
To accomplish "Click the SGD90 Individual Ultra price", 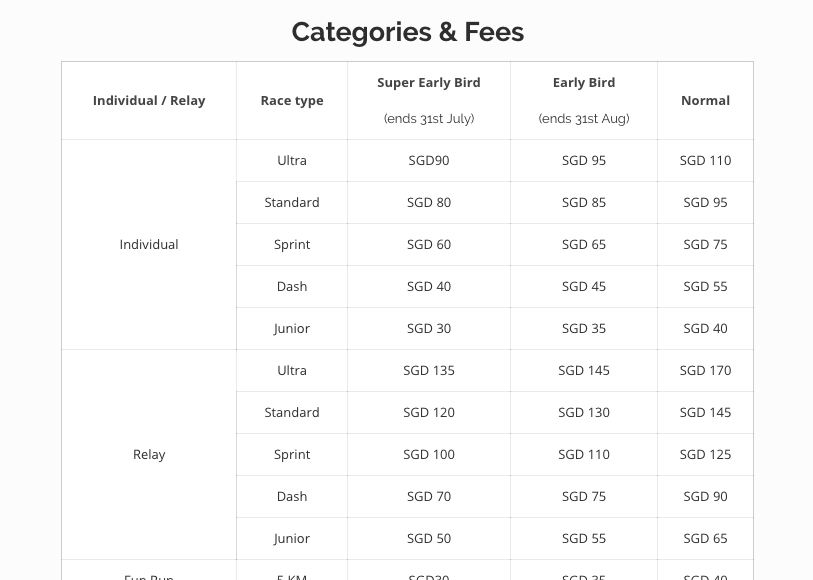I will click(x=429, y=160).
